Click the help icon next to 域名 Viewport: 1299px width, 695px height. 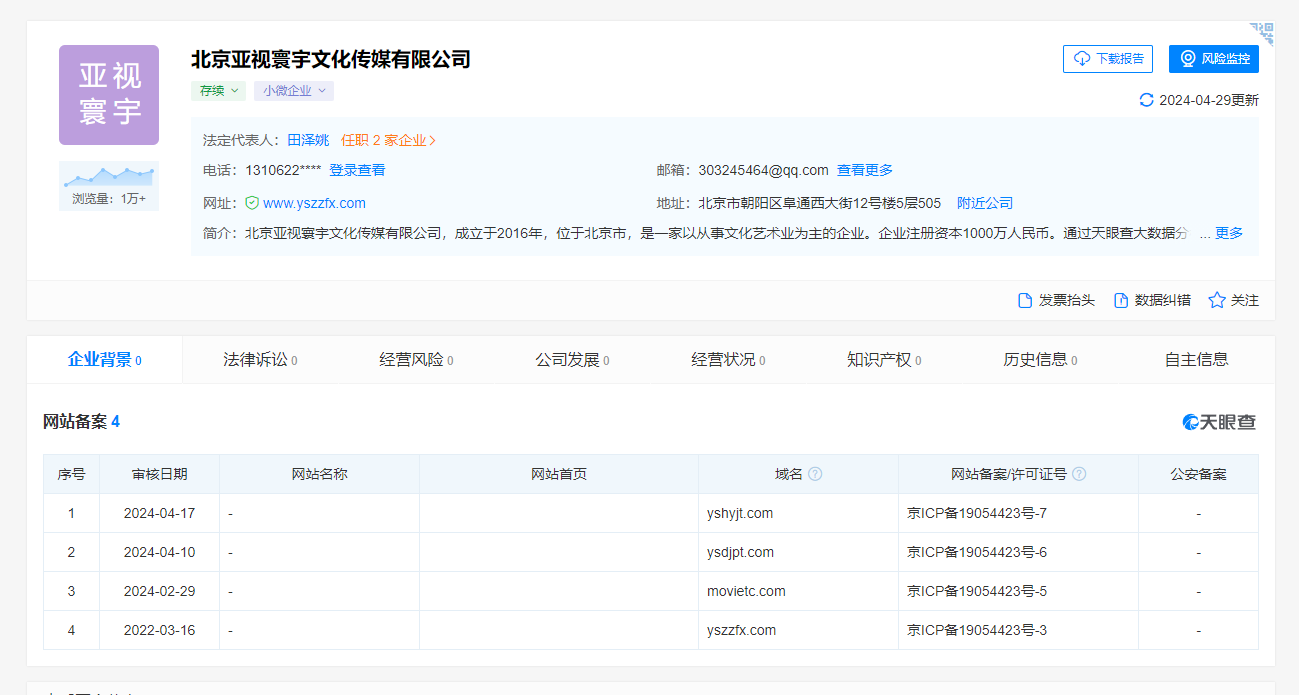tap(815, 474)
